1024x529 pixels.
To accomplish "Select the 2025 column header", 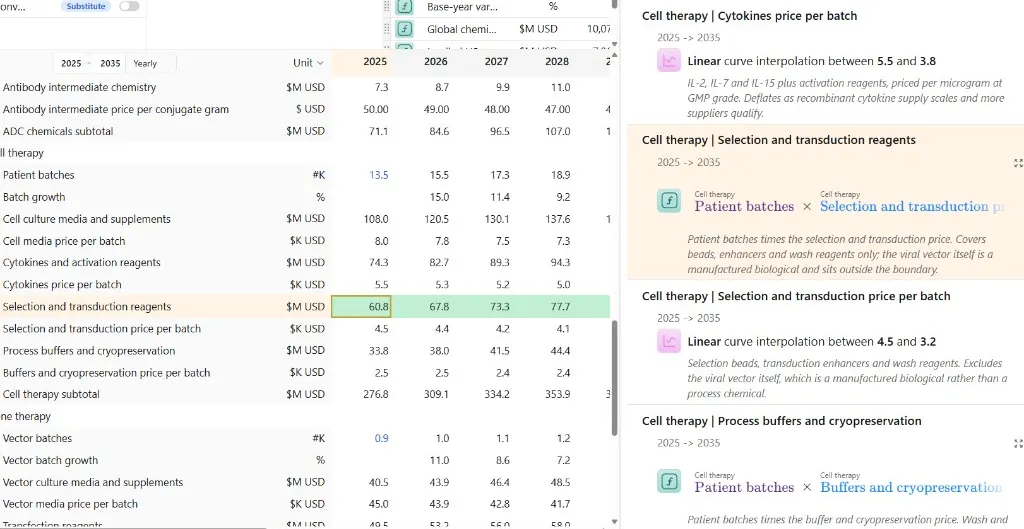I will click(x=375, y=61).
